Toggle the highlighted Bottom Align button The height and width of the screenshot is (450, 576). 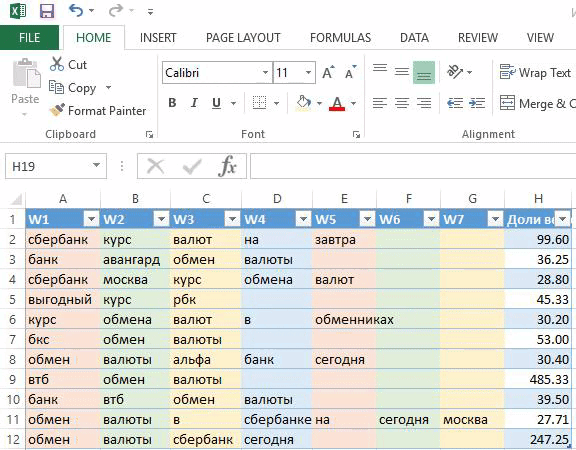pos(424,72)
